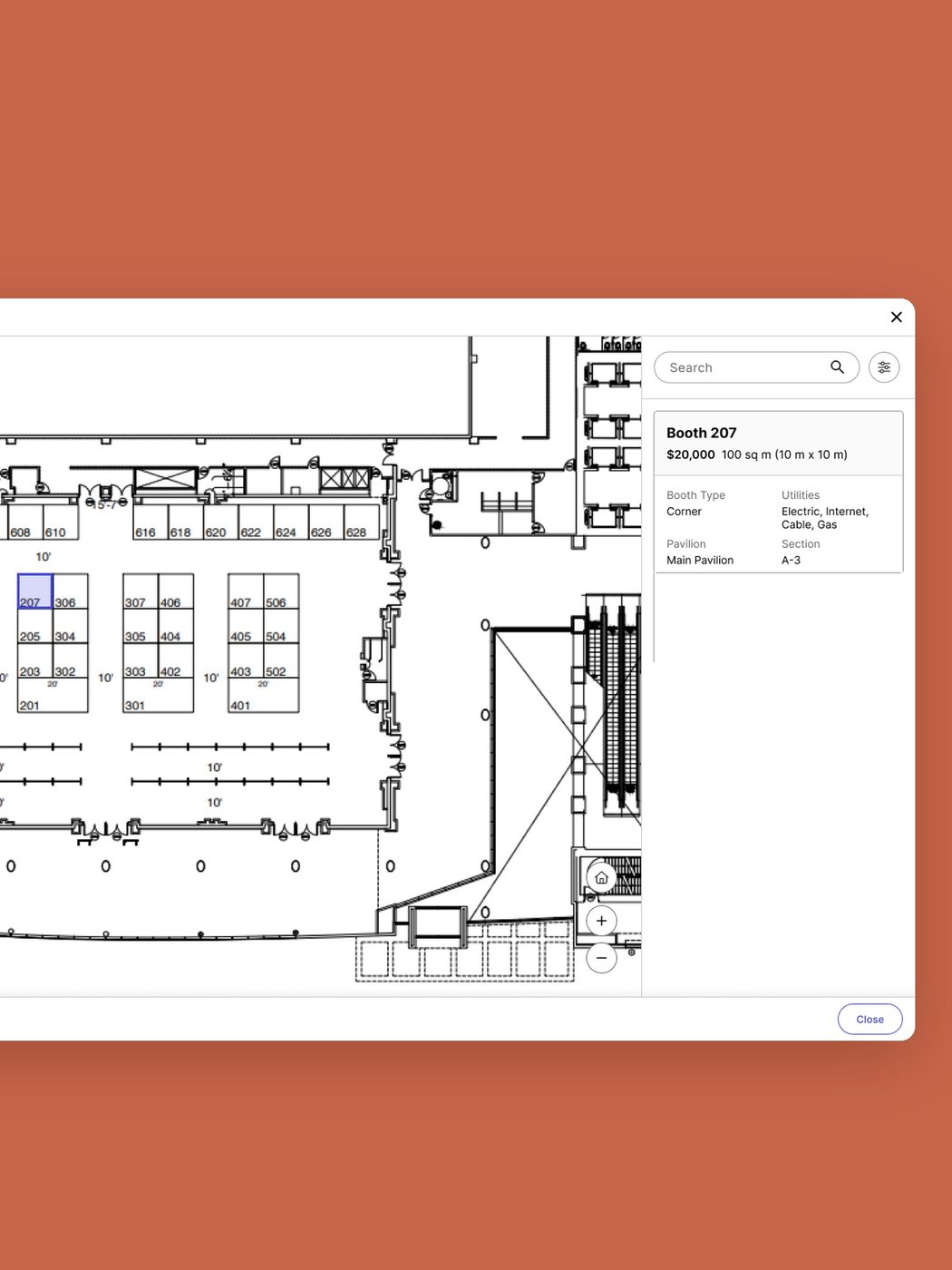Click the 'Main Pavilion' value

point(700,560)
